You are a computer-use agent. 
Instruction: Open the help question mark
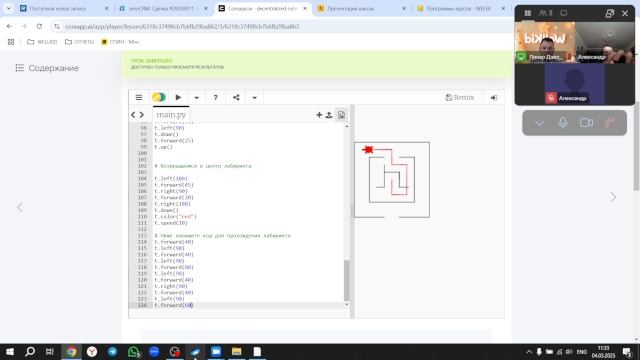(216, 98)
